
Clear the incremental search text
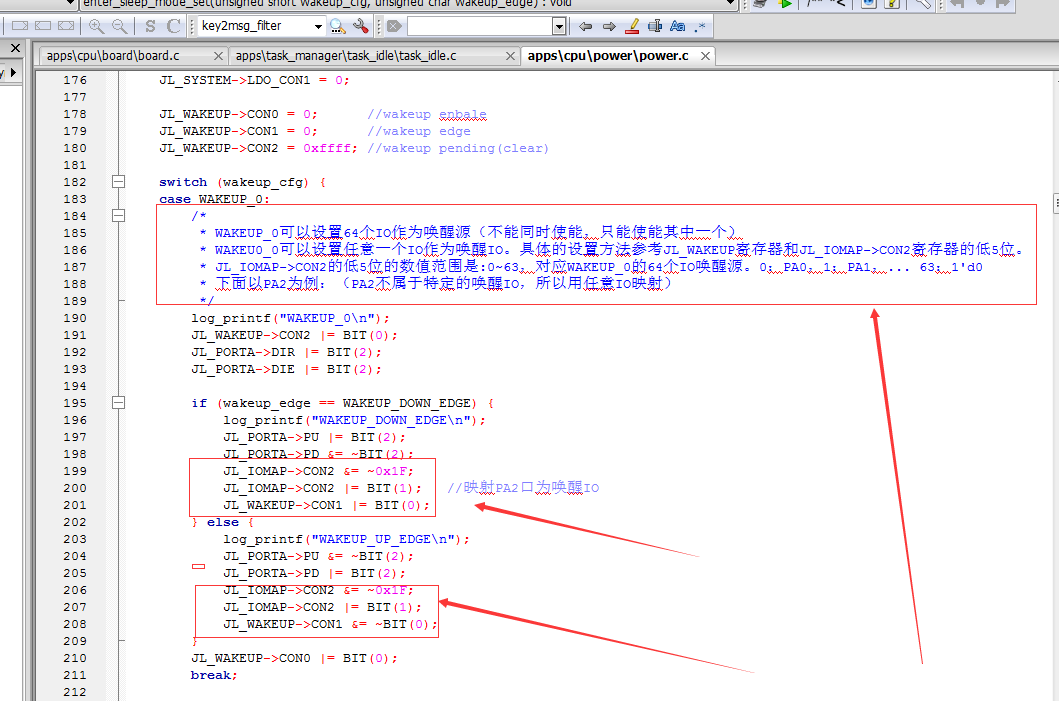[x=395, y=26]
